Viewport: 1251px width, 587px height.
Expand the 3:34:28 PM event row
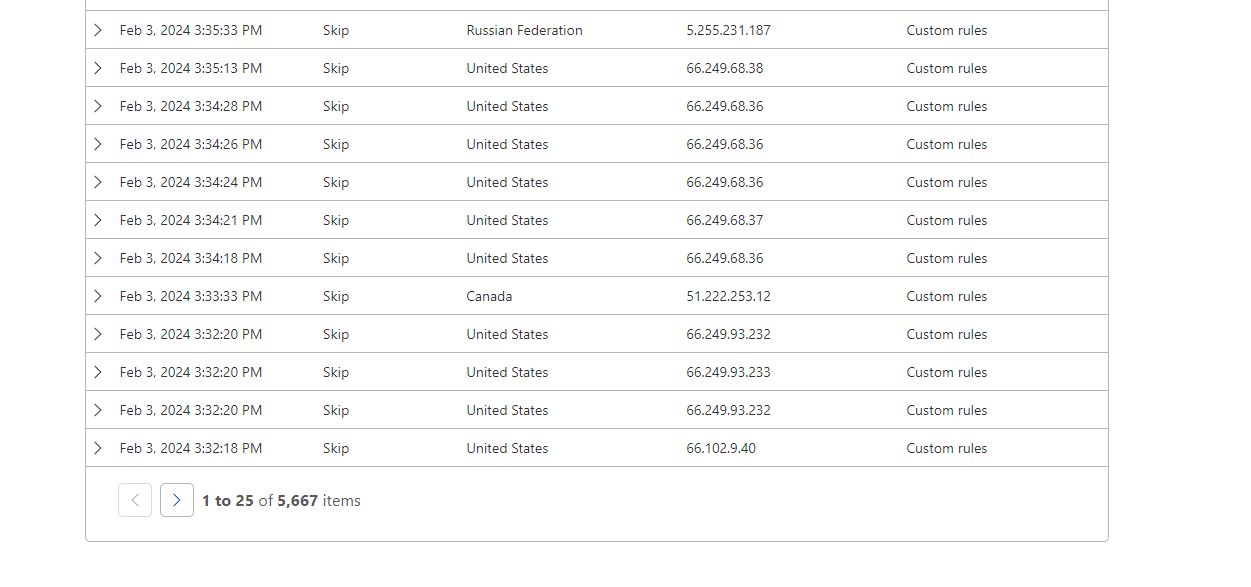click(x=98, y=106)
